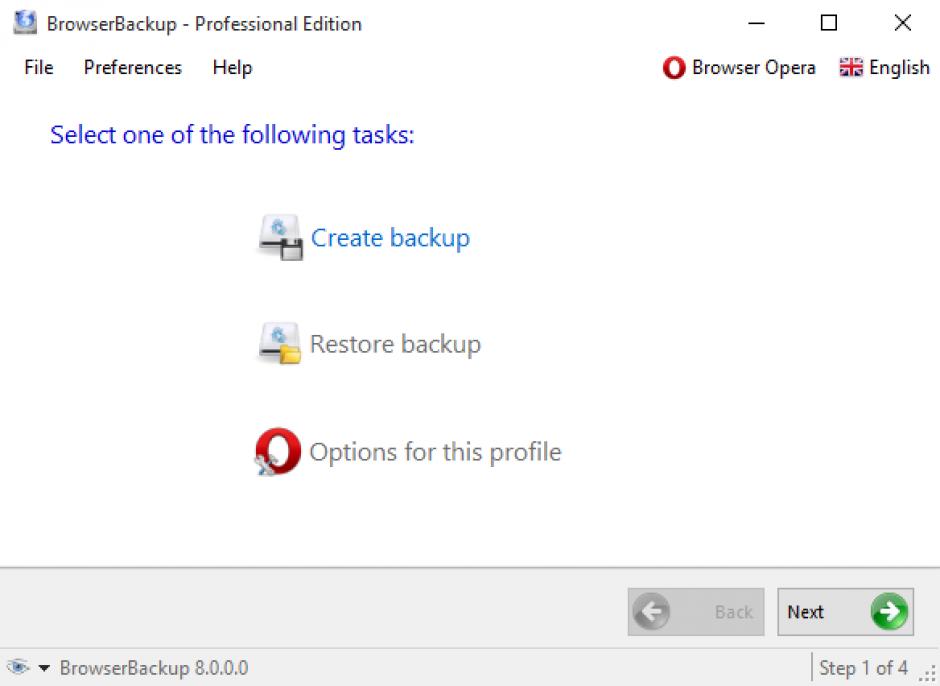The width and height of the screenshot is (940, 686).
Task: Click the Step 1 of 4 indicator
Action: click(863, 667)
